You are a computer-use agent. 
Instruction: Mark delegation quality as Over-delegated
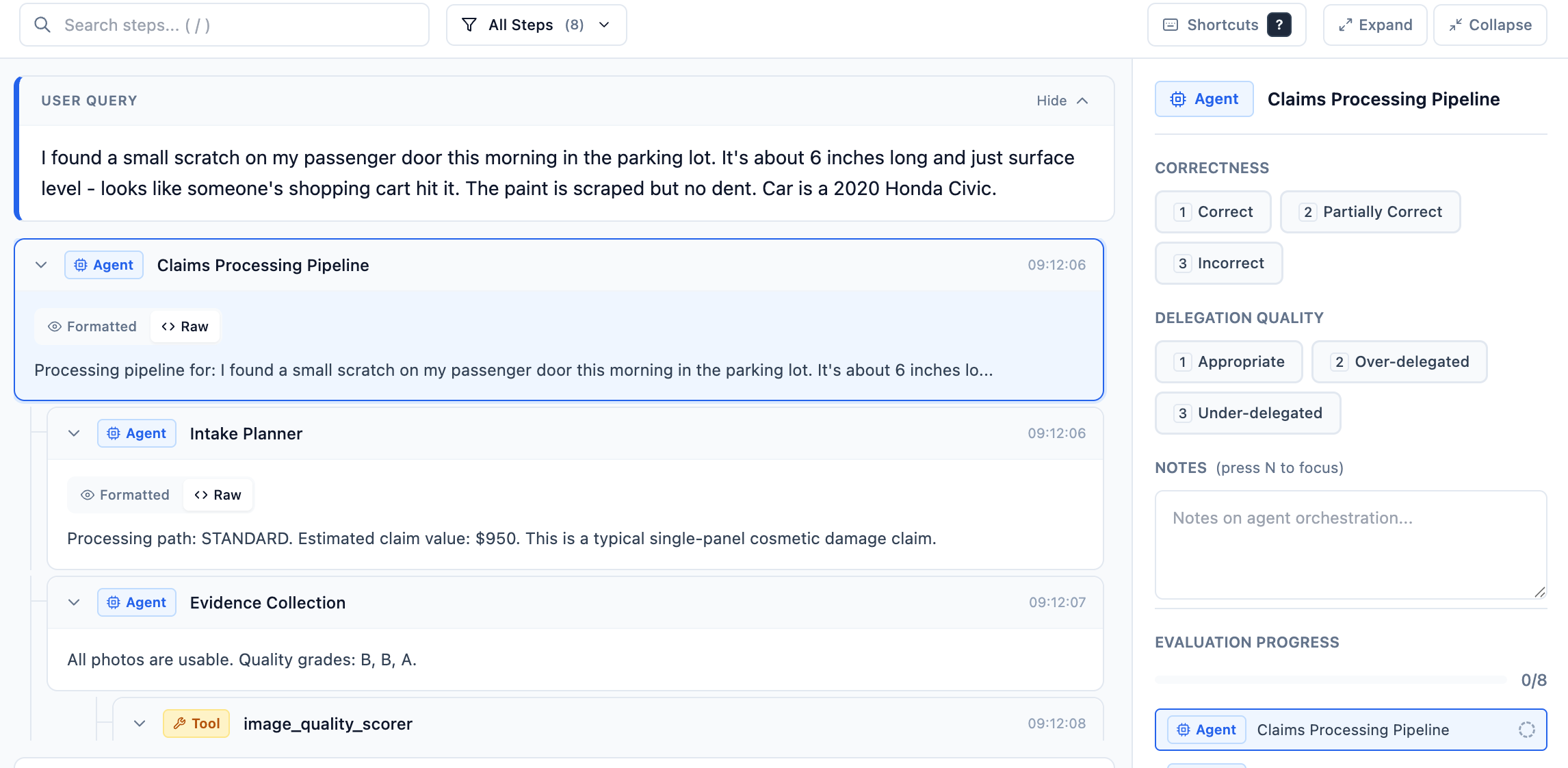[x=1399, y=361]
